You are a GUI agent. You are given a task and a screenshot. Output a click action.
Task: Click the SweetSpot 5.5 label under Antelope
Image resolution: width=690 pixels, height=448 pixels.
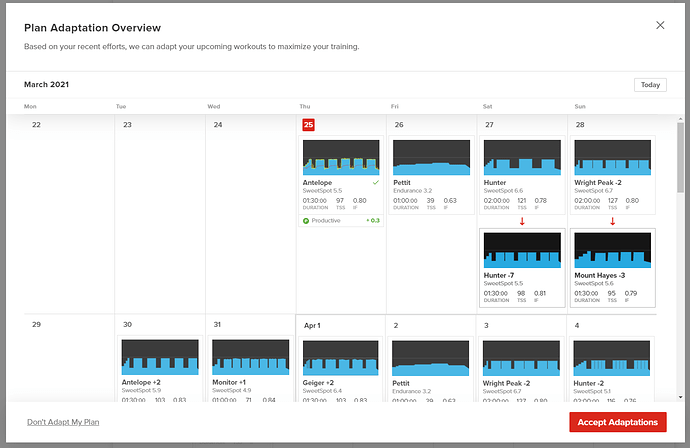(x=322, y=191)
